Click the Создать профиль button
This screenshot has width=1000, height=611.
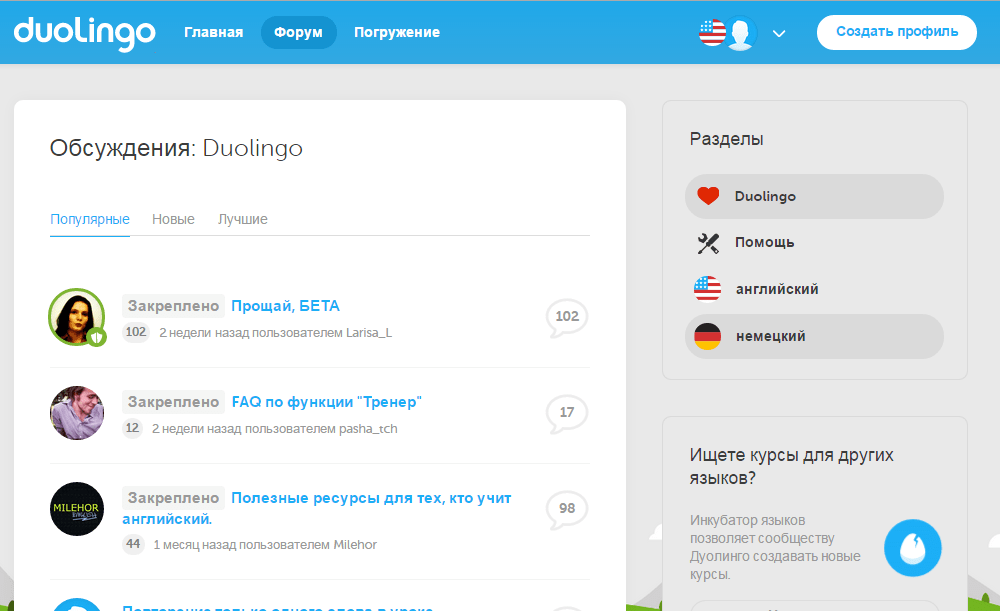[897, 33]
